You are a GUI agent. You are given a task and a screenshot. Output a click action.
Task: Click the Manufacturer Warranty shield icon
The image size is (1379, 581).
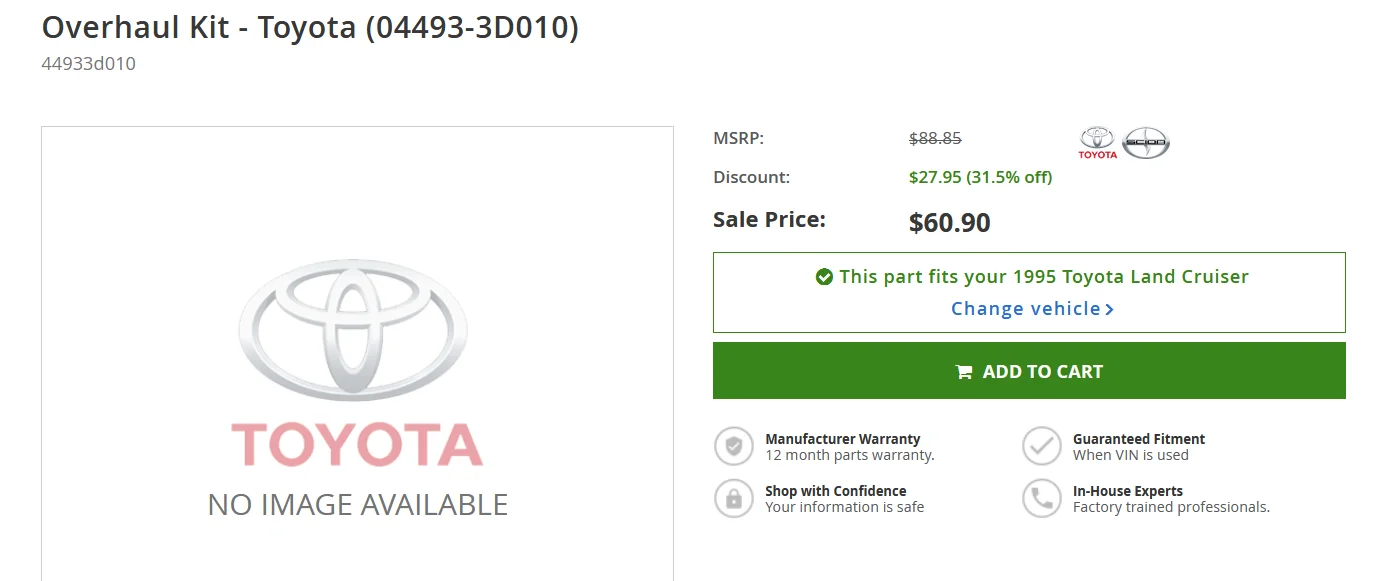coord(734,446)
